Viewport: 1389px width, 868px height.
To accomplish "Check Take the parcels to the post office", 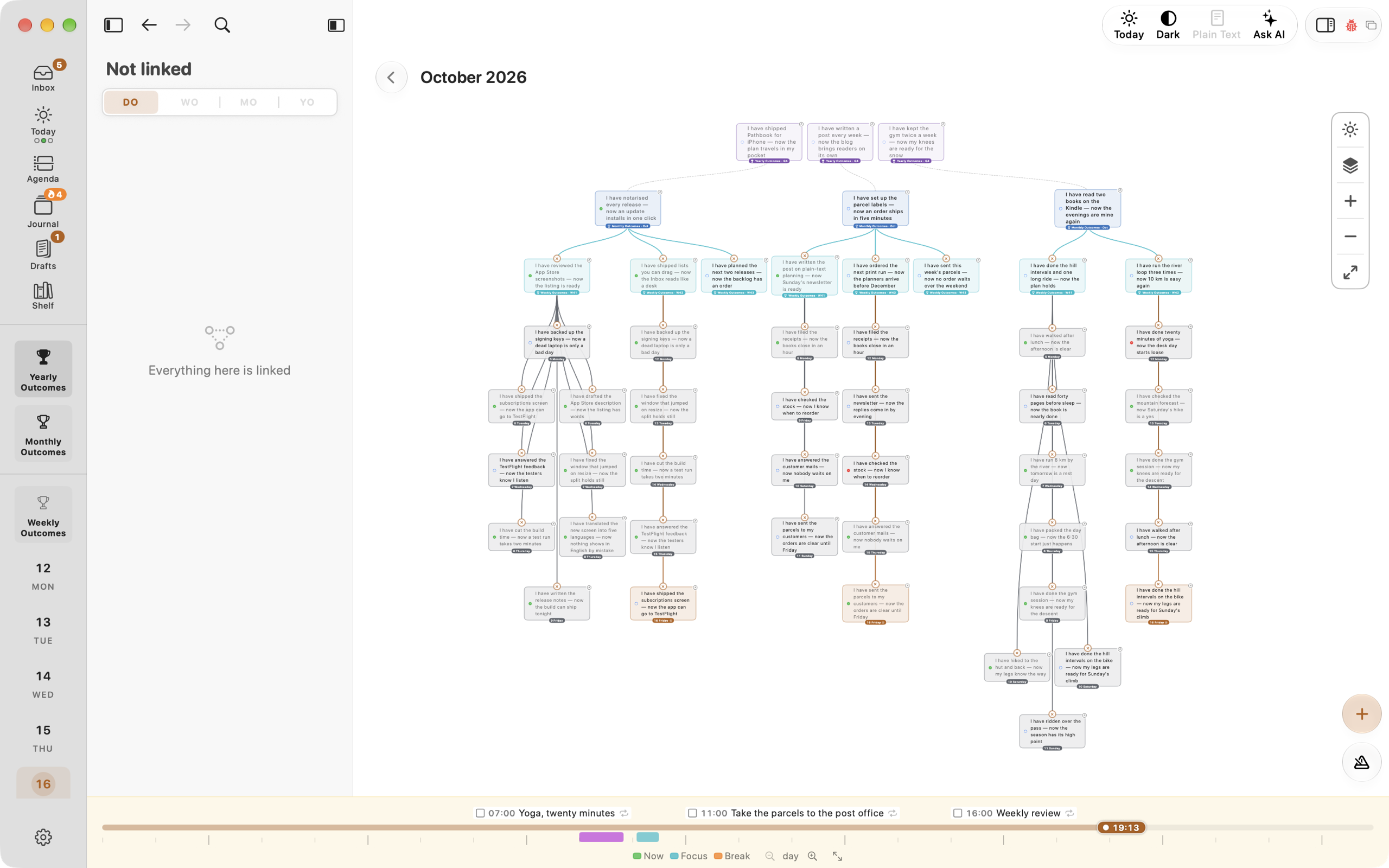I will tap(692, 813).
